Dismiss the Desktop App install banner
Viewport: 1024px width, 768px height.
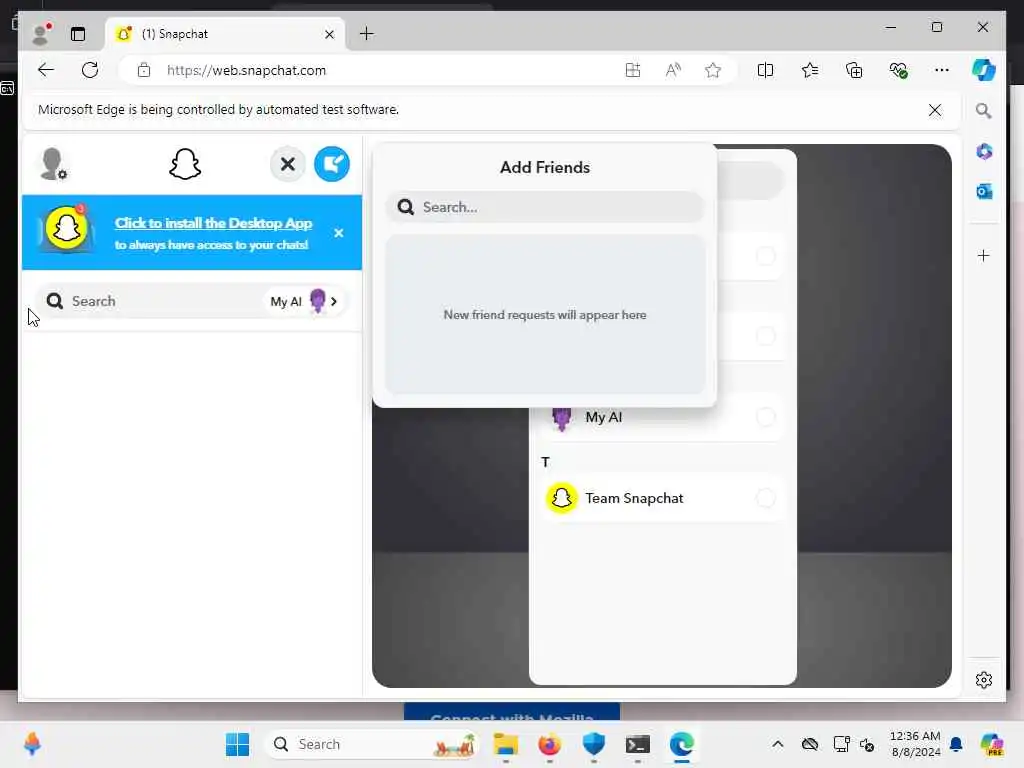click(339, 232)
